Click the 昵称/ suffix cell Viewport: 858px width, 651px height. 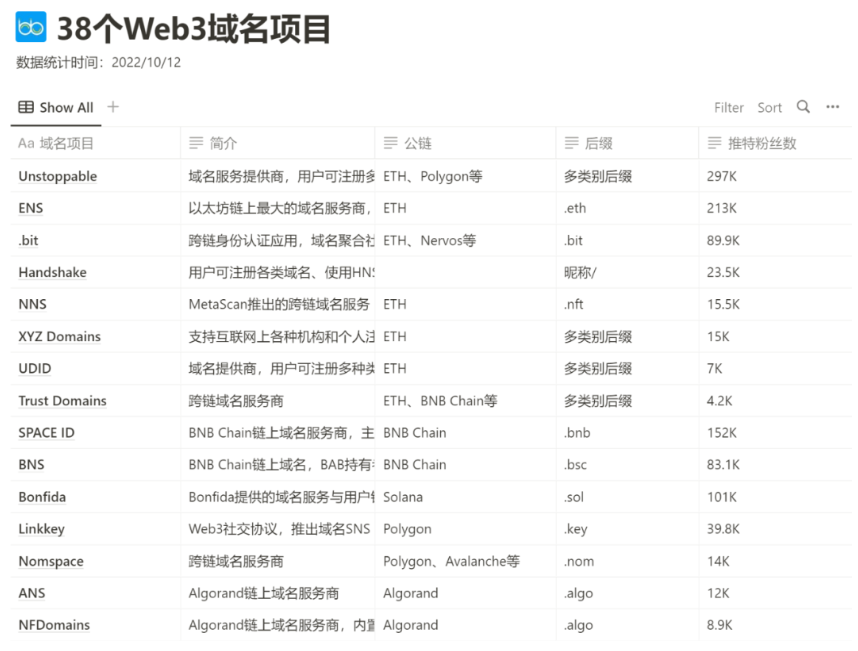click(x=628, y=272)
